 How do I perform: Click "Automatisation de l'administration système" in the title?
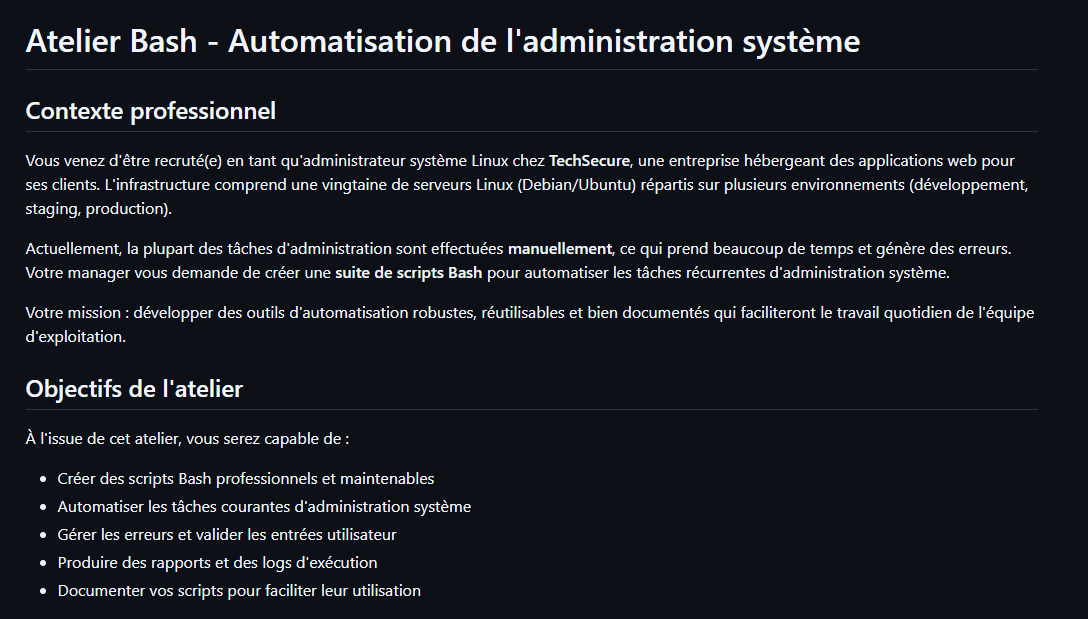click(544, 42)
